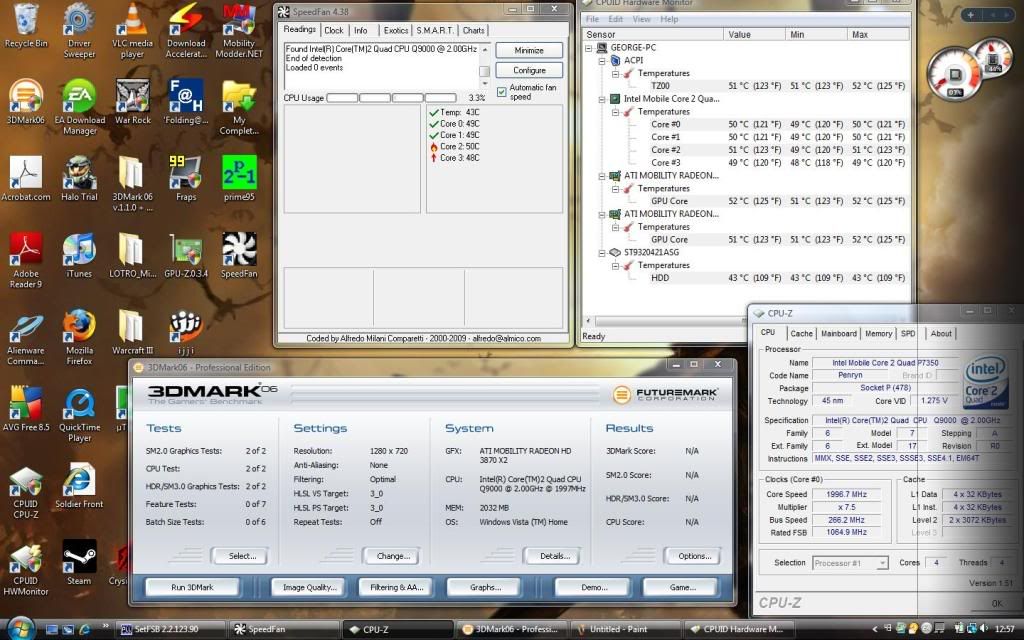Open Alienware Command Center desktop icon
Viewport: 1024px width, 640px height.
(26, 337)
